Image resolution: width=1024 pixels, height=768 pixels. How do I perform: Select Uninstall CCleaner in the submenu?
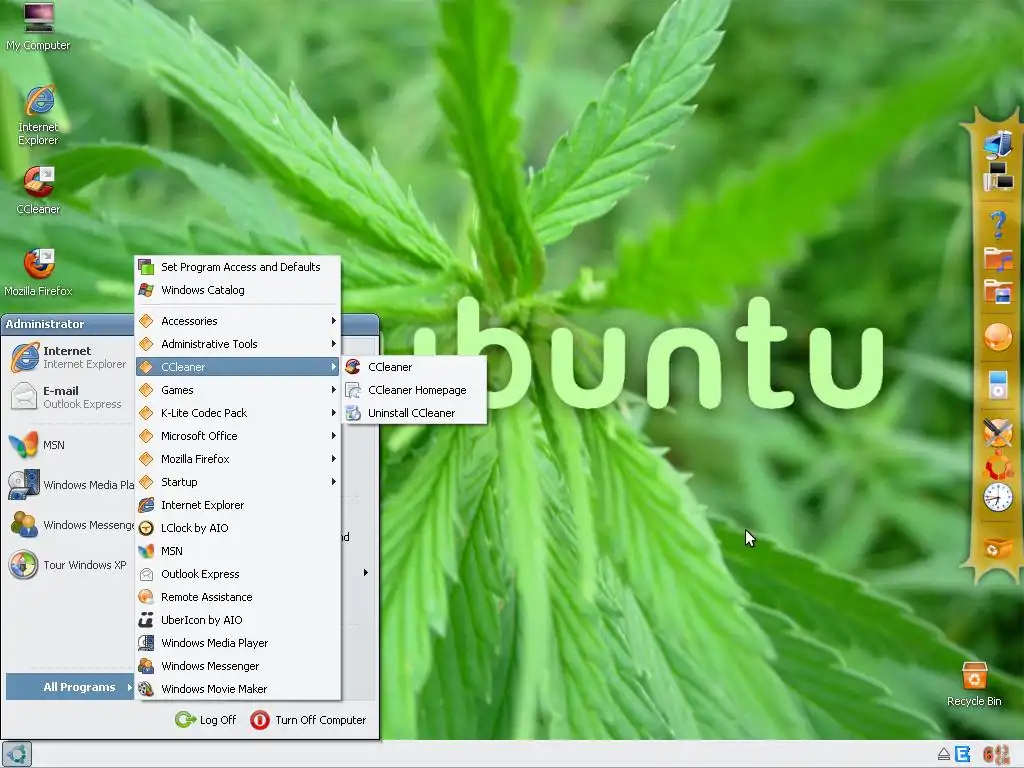(415, 413)
